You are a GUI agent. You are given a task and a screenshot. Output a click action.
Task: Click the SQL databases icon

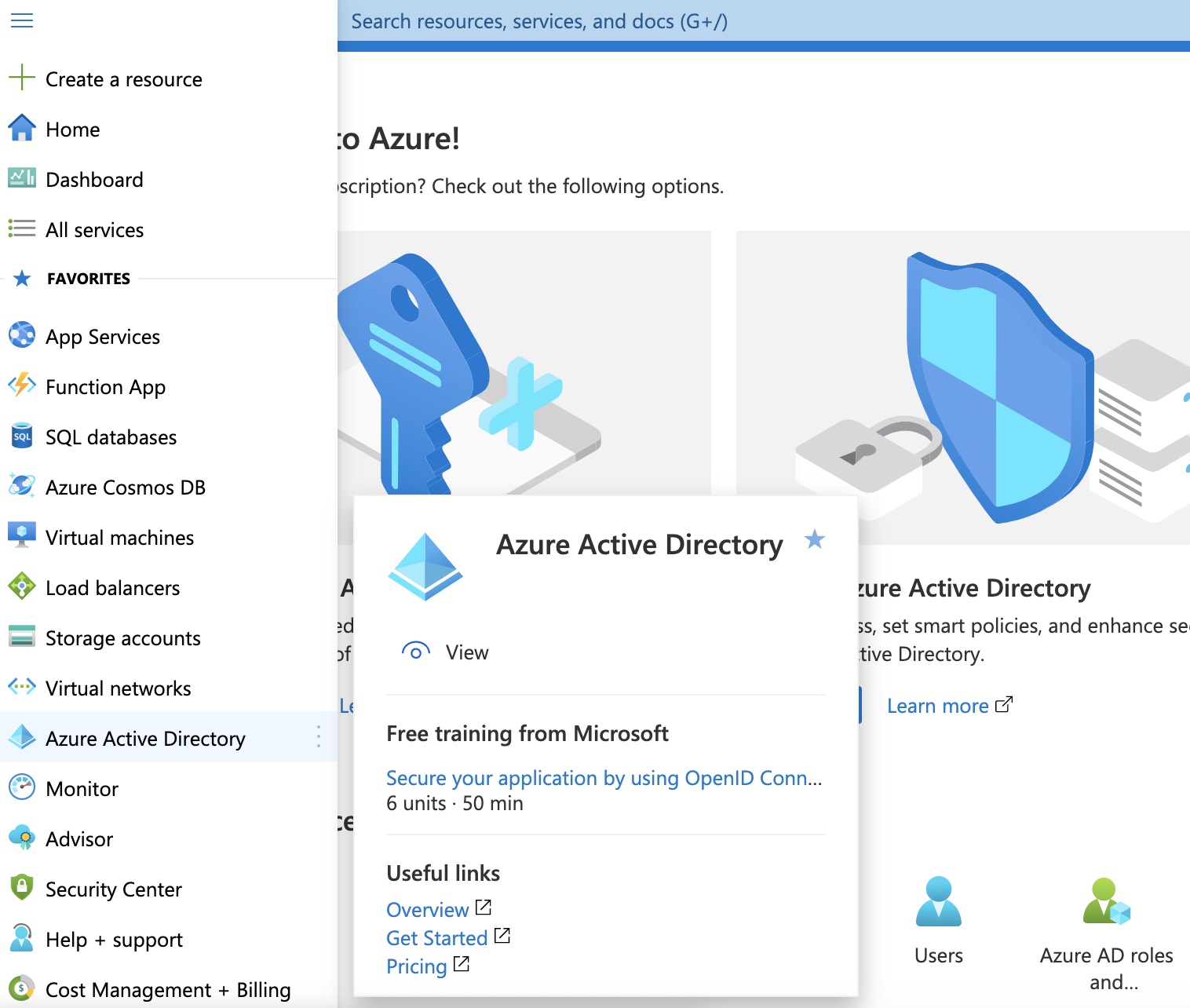pyautogui.click(x=21, y=436)
